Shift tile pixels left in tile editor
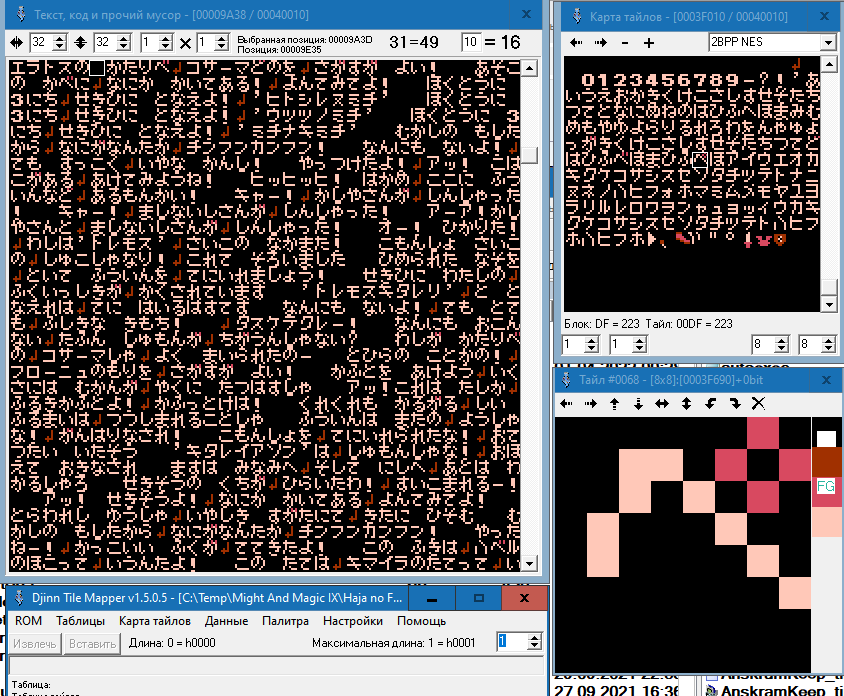Screen dimensions: 844x696 click(x=566, y=403)
